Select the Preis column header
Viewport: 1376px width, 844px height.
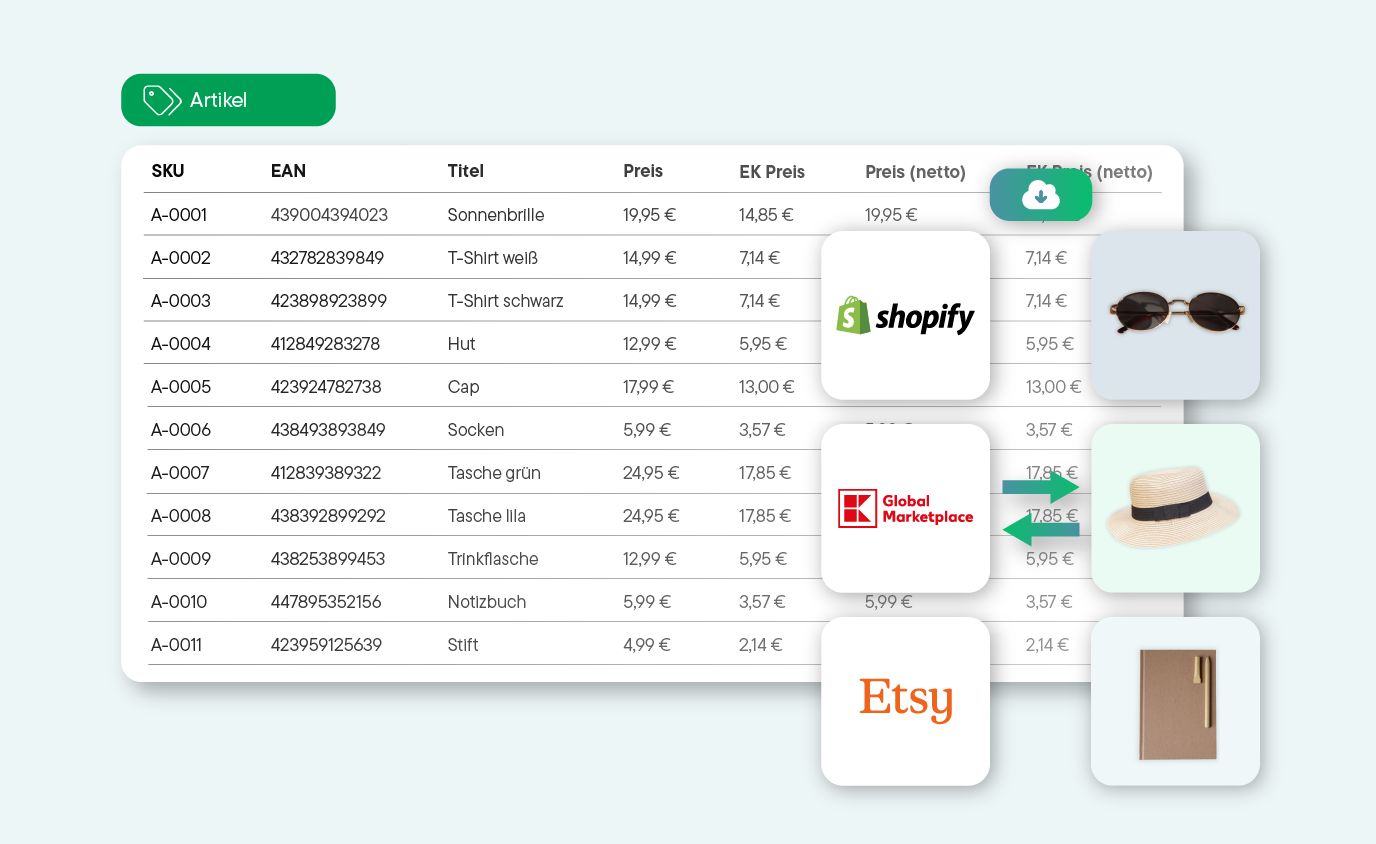[643, 171]
